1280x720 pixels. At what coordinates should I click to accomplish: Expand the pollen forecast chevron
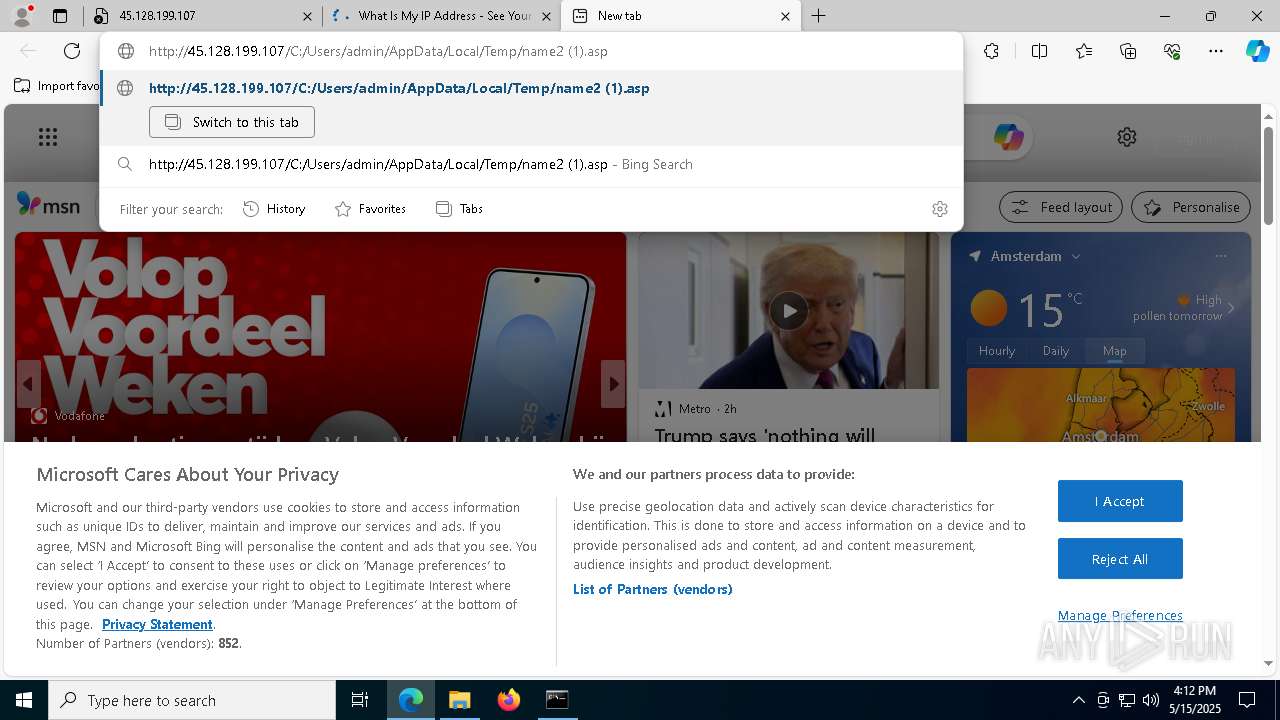click(x=1231, y=308)
